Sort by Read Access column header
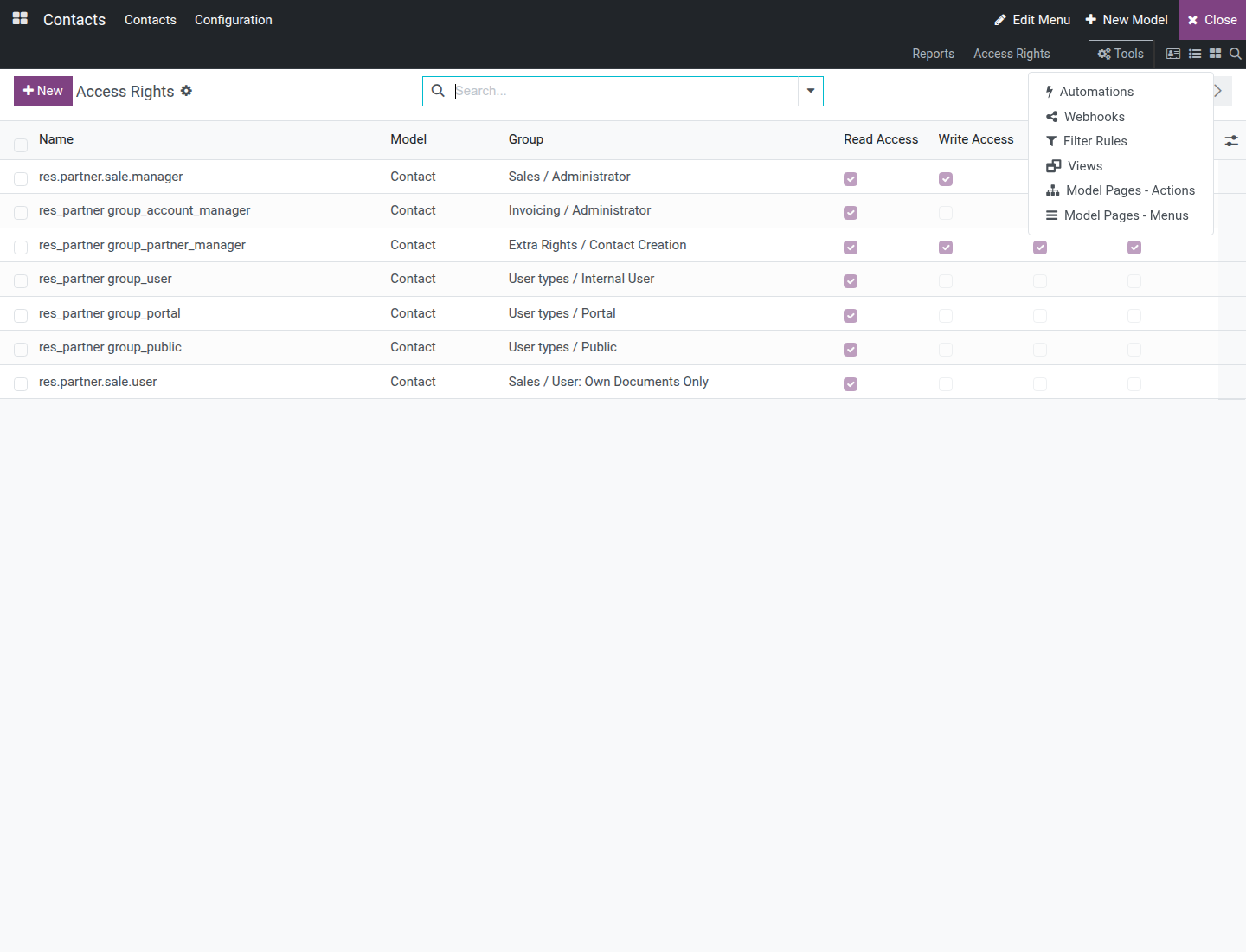This screenshot has height=952, width=1246. [881, 139]
